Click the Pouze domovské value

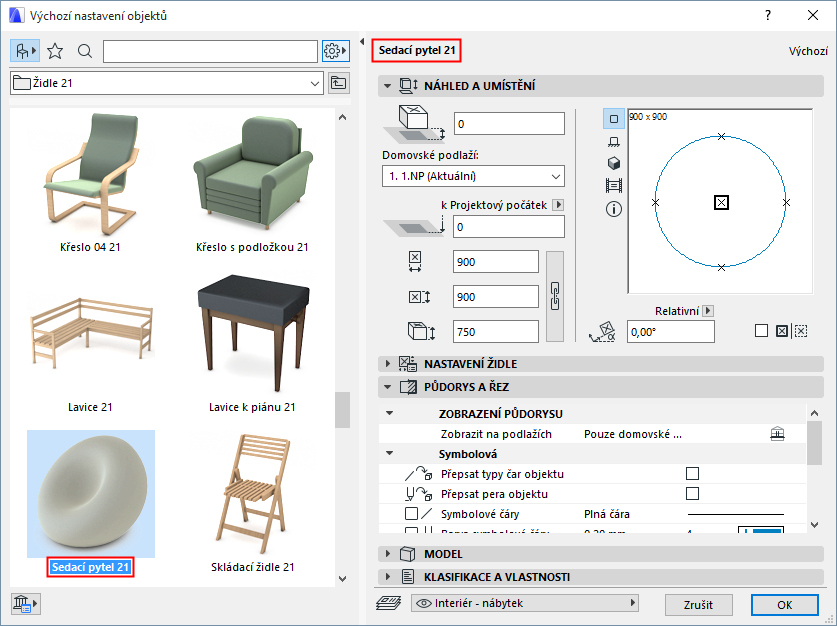[633, 434]
